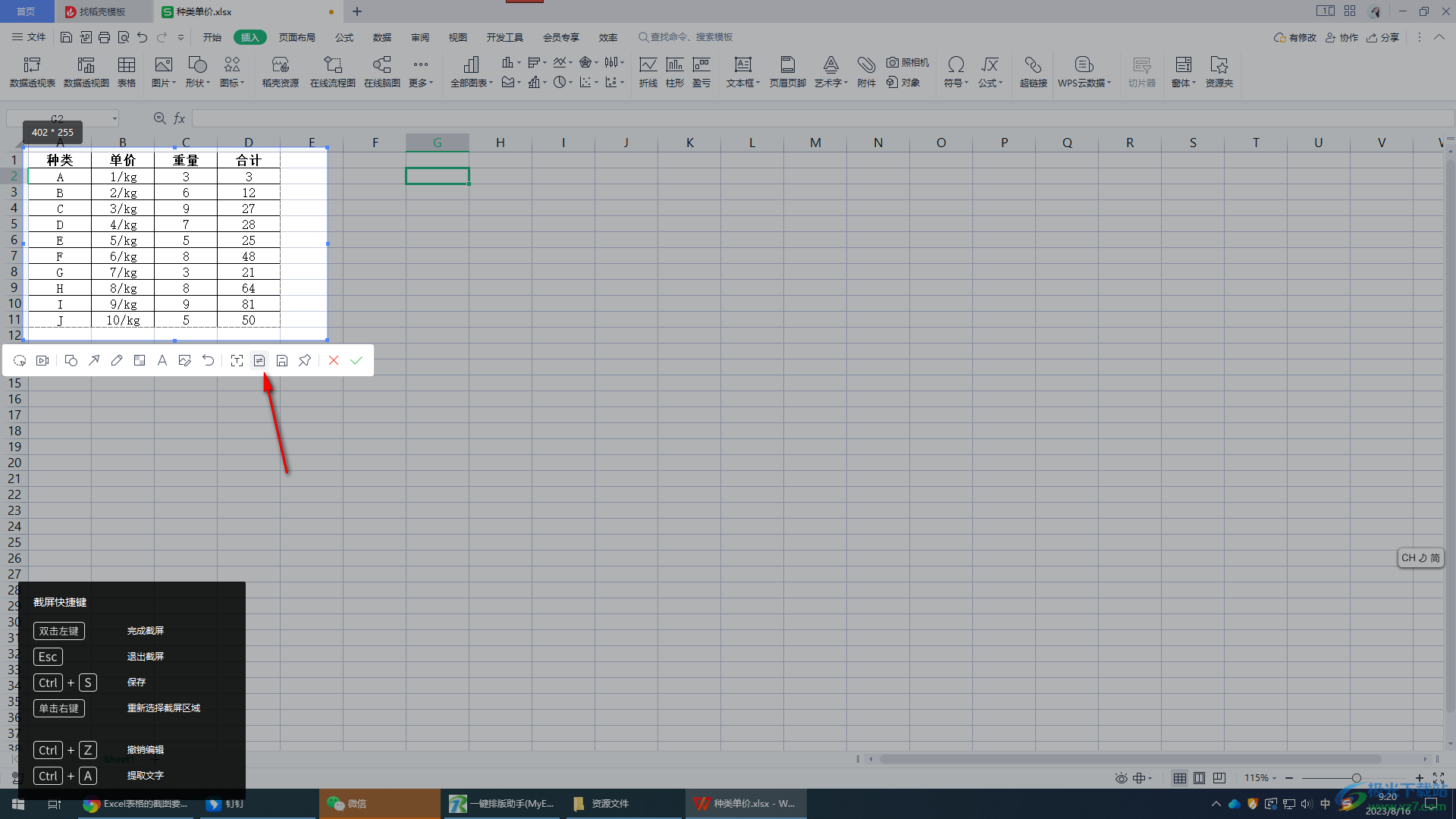Screen dimensions: 1456x819
Task: Click the 分享 (Share) button
Action: point(1382,37)
